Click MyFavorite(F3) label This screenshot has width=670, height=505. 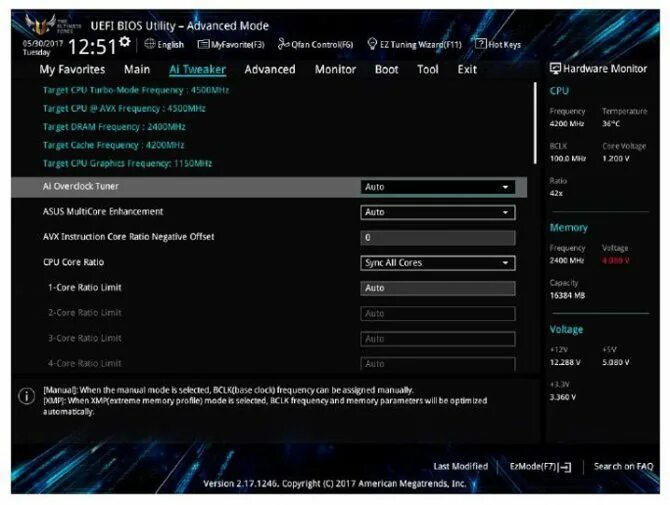point(238,44)
